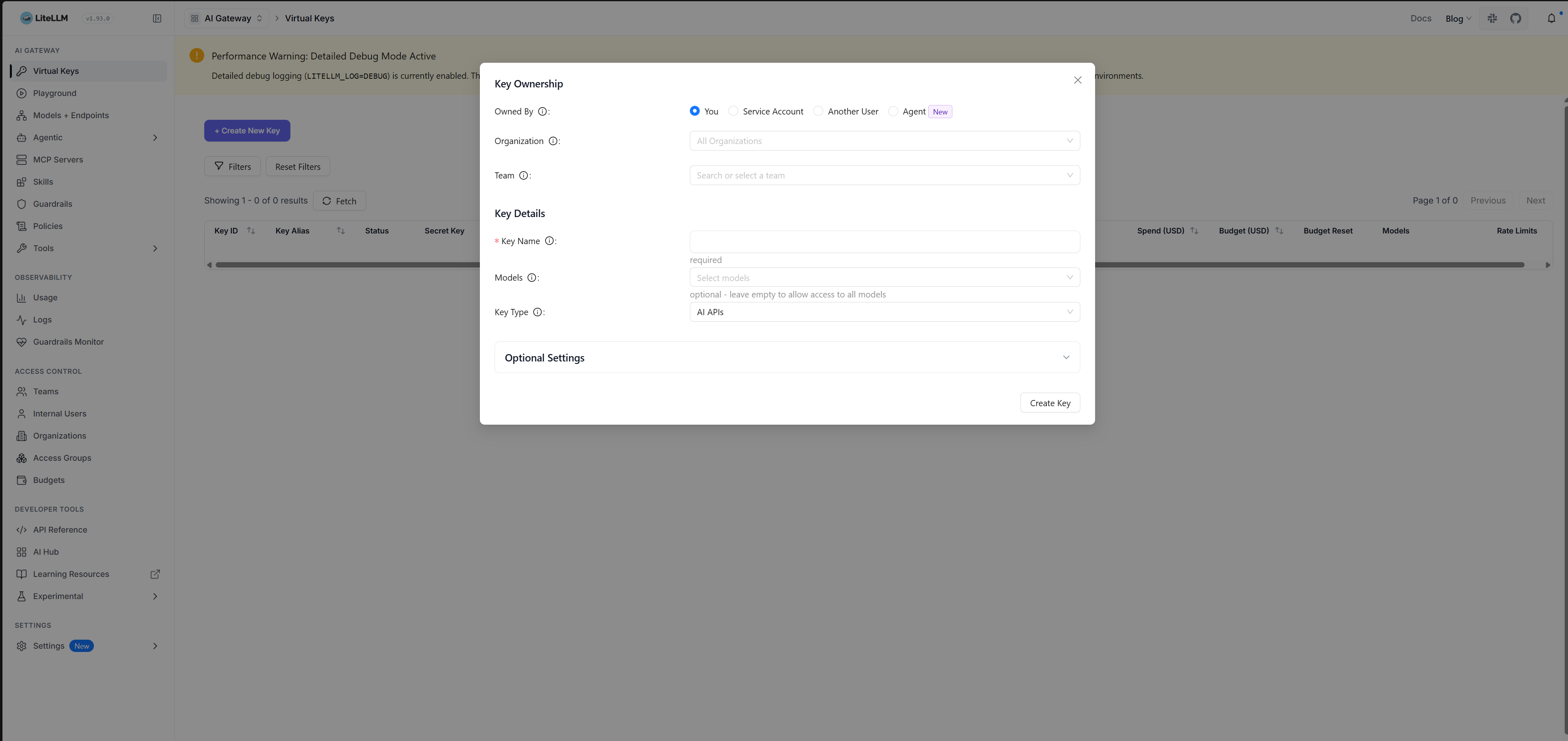Click the Budget Reset column header
The height and width of the screenshot is (741, 1568).
click(x=1328, y=231)
